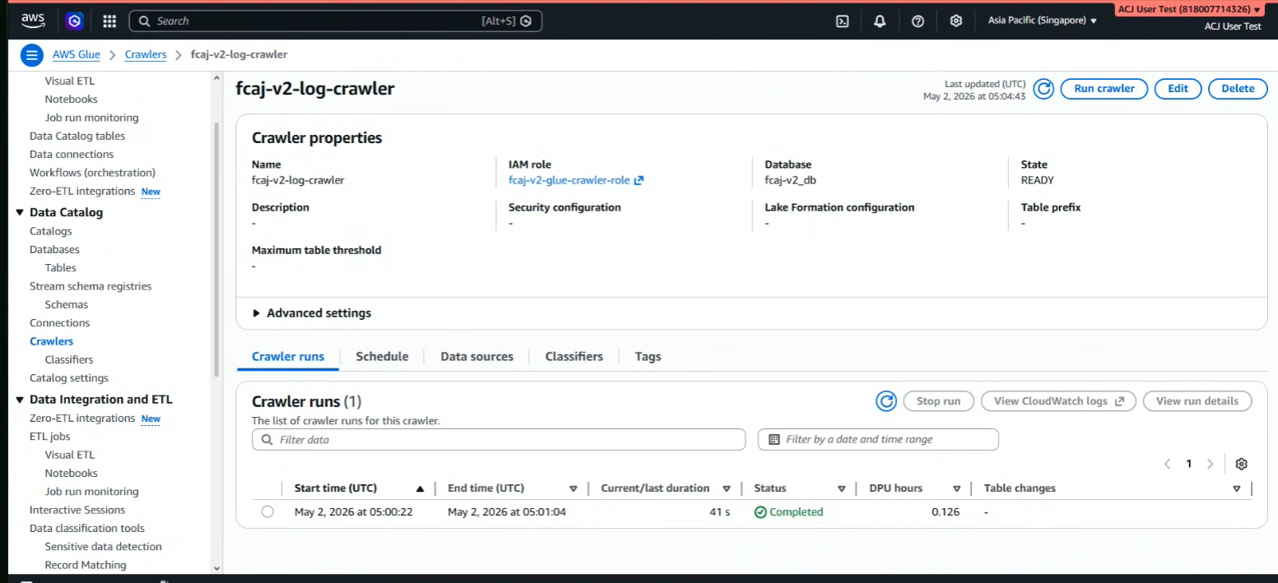
Task: Open Data classification tools in sidebar
Action: click(x=87, y=528)
